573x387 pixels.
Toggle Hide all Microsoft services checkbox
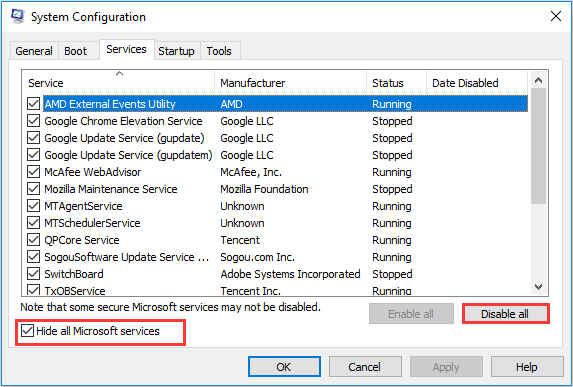click(28, 331)
